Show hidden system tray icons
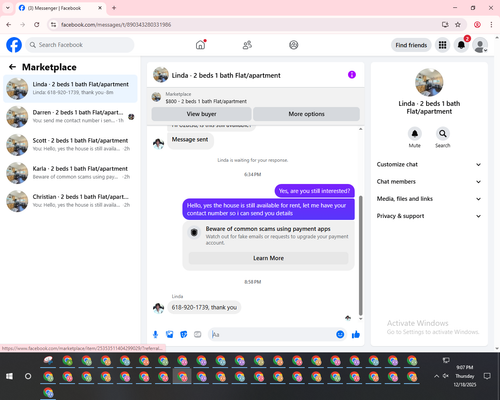The image size is (500, 400). (436, 376)
